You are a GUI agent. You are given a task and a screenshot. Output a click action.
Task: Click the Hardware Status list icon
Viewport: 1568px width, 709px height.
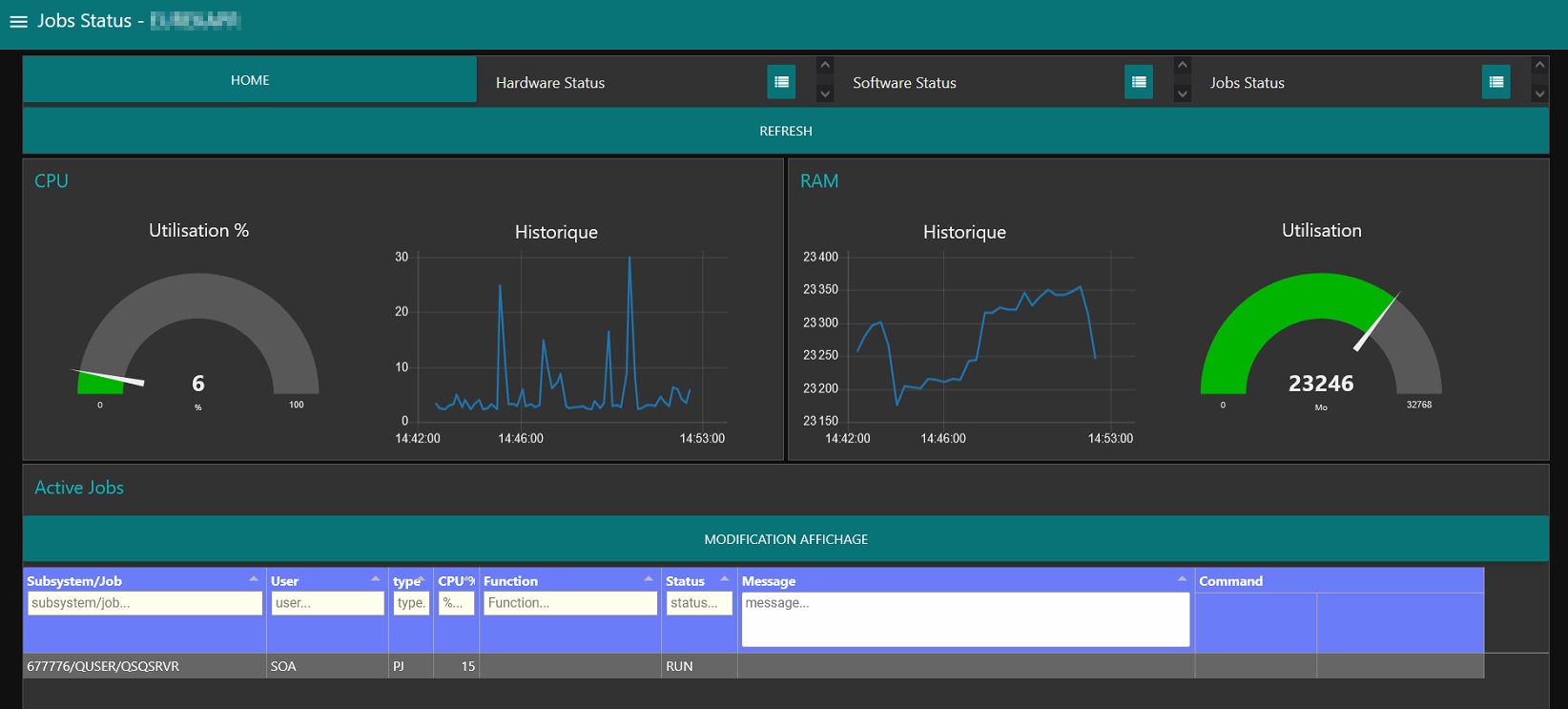[781, 82]
